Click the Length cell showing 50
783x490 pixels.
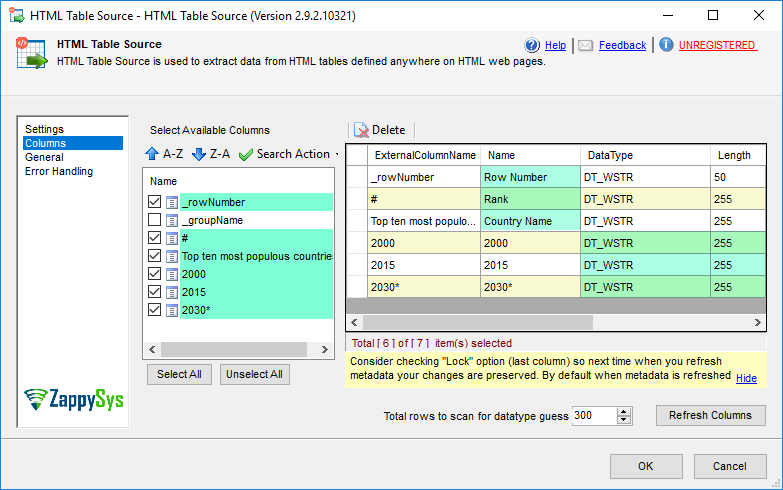[738, 177]
